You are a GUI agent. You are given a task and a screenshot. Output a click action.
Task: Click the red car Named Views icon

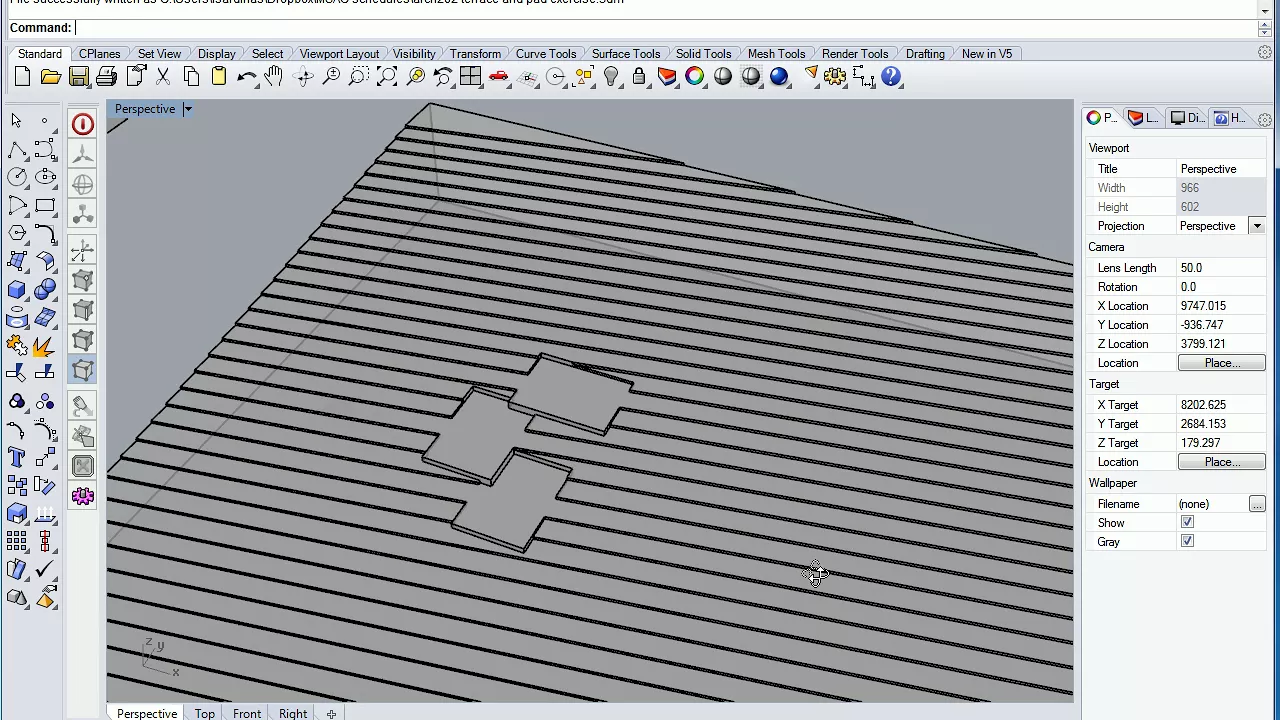coord(499,77)
